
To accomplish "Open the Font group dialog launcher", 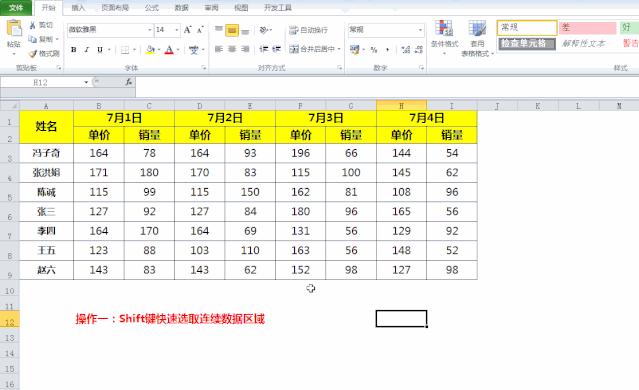I will (204, 68).
